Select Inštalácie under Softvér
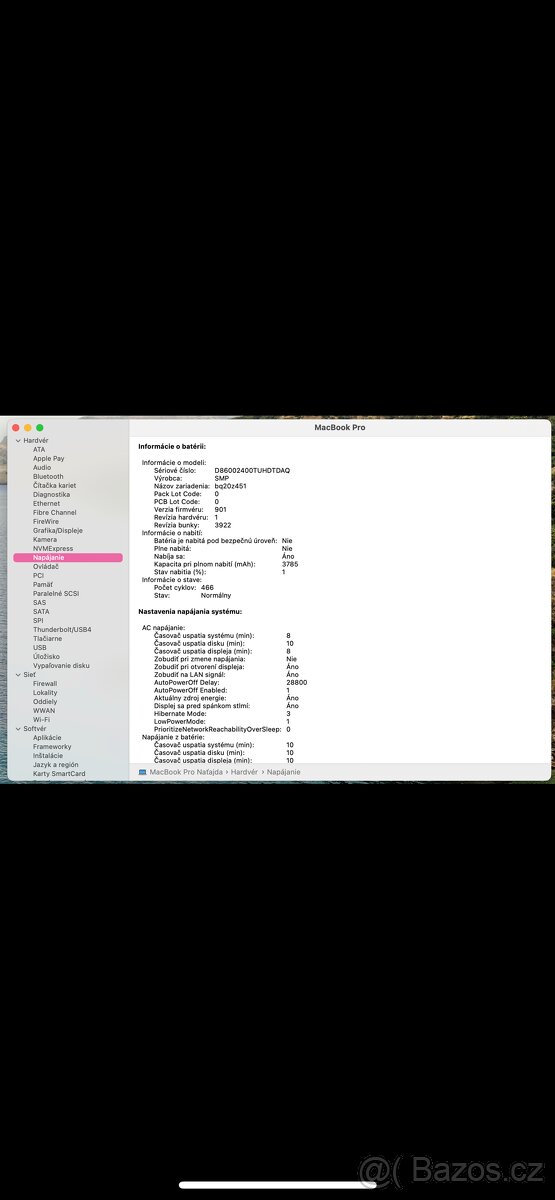The width and height of the screenshot is (555, 1200). click(x=47, y=756)
